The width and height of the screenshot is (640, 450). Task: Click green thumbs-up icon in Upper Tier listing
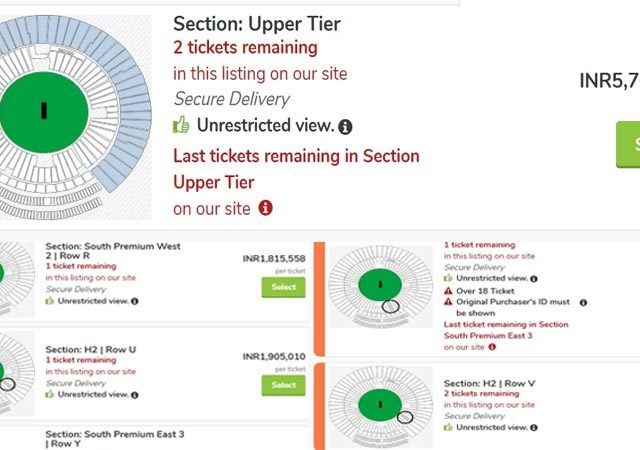coord(181,125)
